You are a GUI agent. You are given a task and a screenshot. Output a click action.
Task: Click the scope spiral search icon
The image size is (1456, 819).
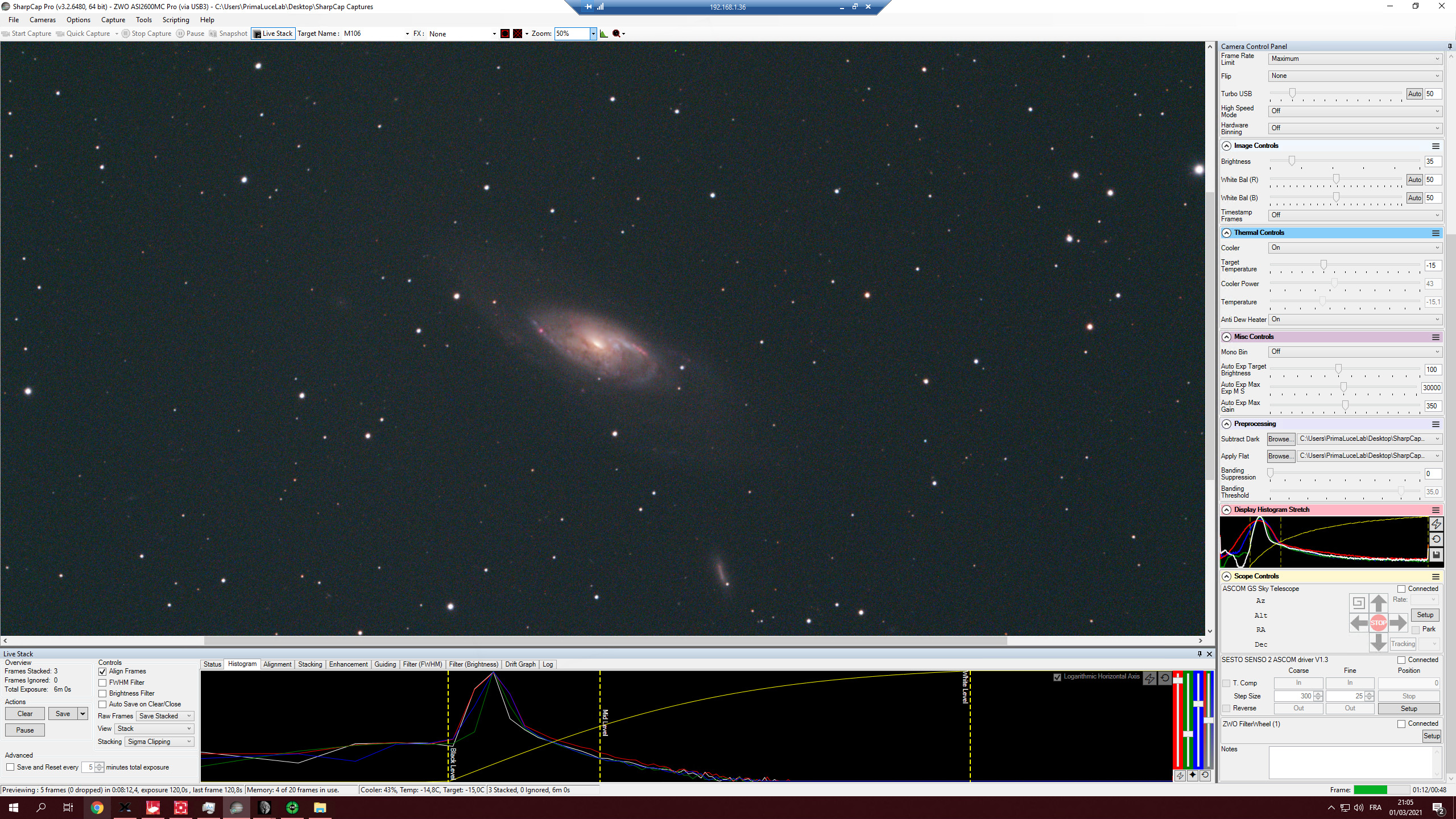pos(1358,602)
